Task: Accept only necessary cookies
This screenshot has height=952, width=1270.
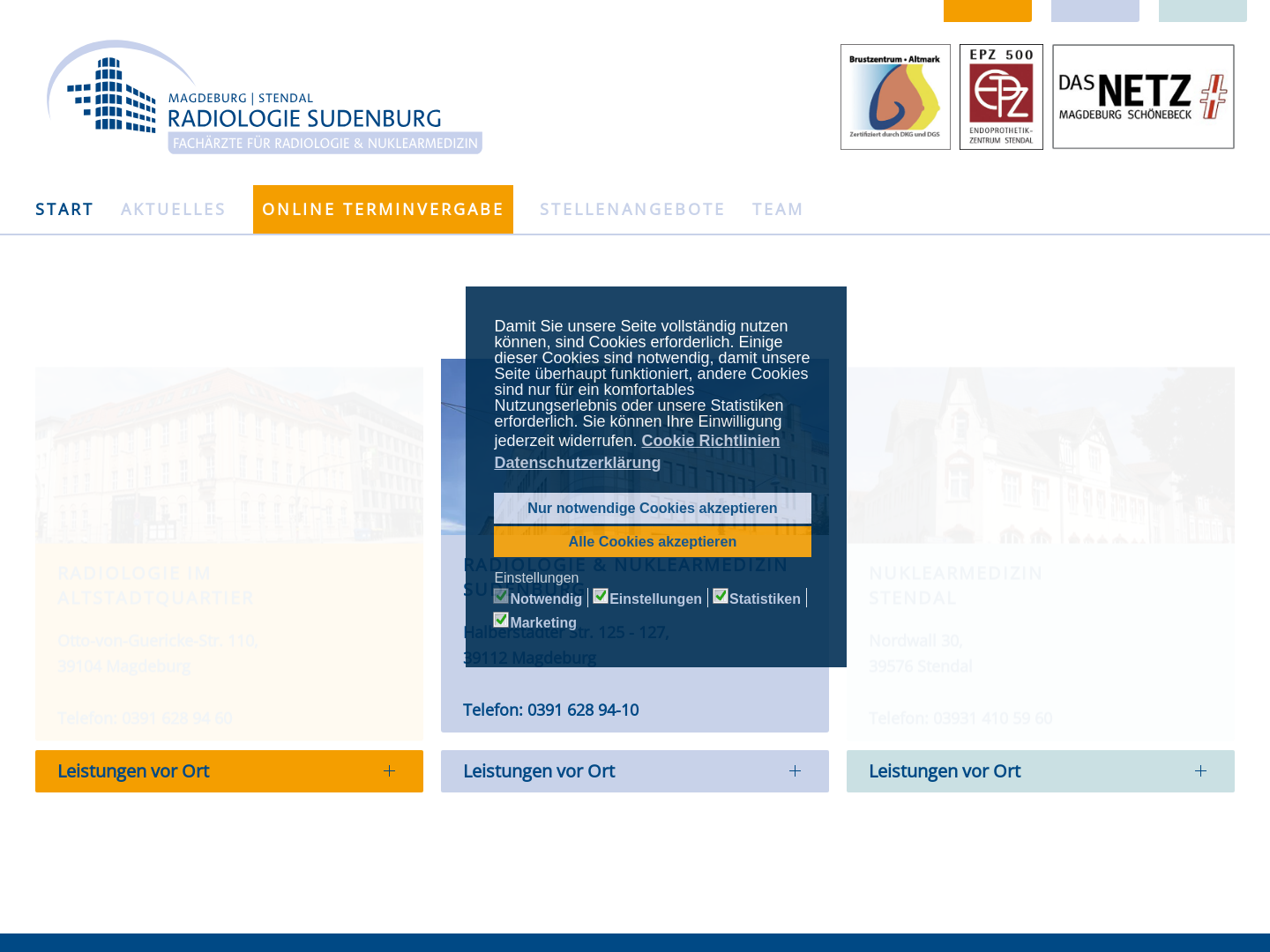Action: click(653, 508)
